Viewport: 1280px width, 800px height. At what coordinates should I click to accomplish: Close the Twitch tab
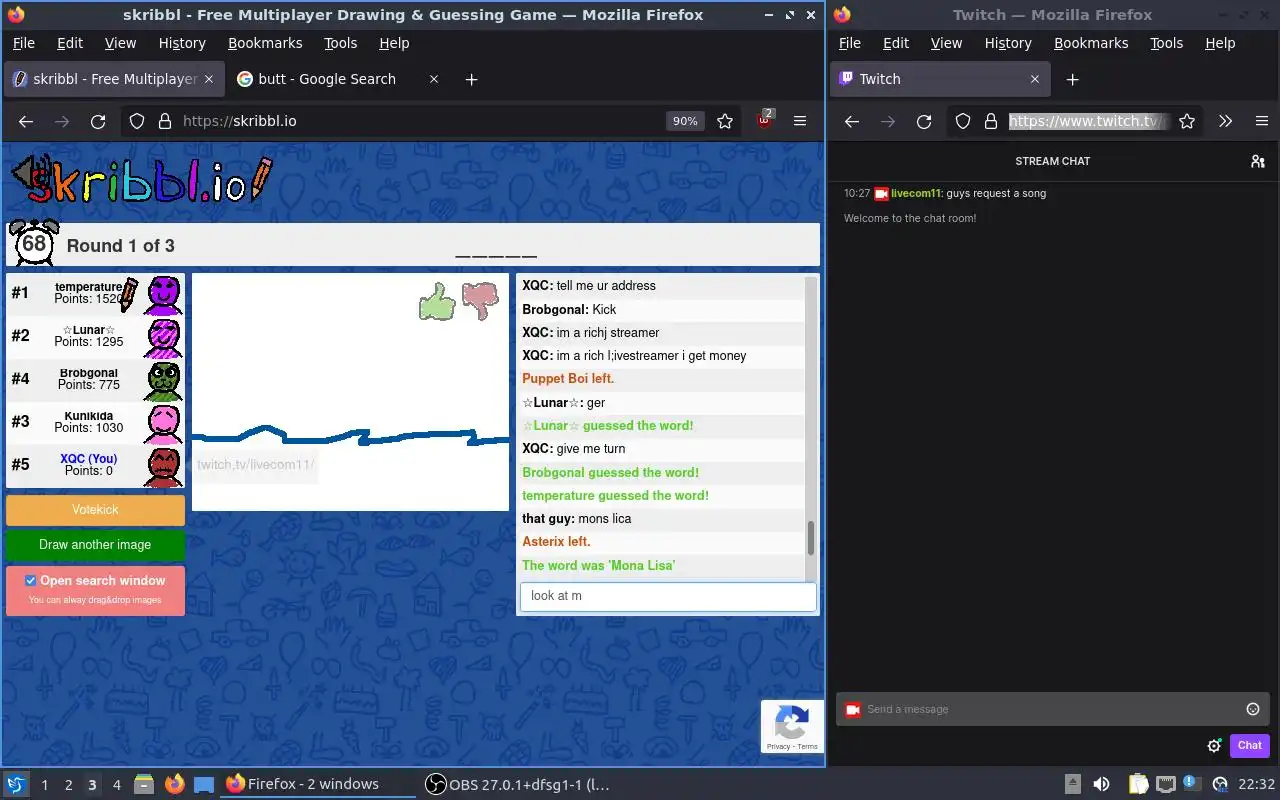(x=1034, y=79)
